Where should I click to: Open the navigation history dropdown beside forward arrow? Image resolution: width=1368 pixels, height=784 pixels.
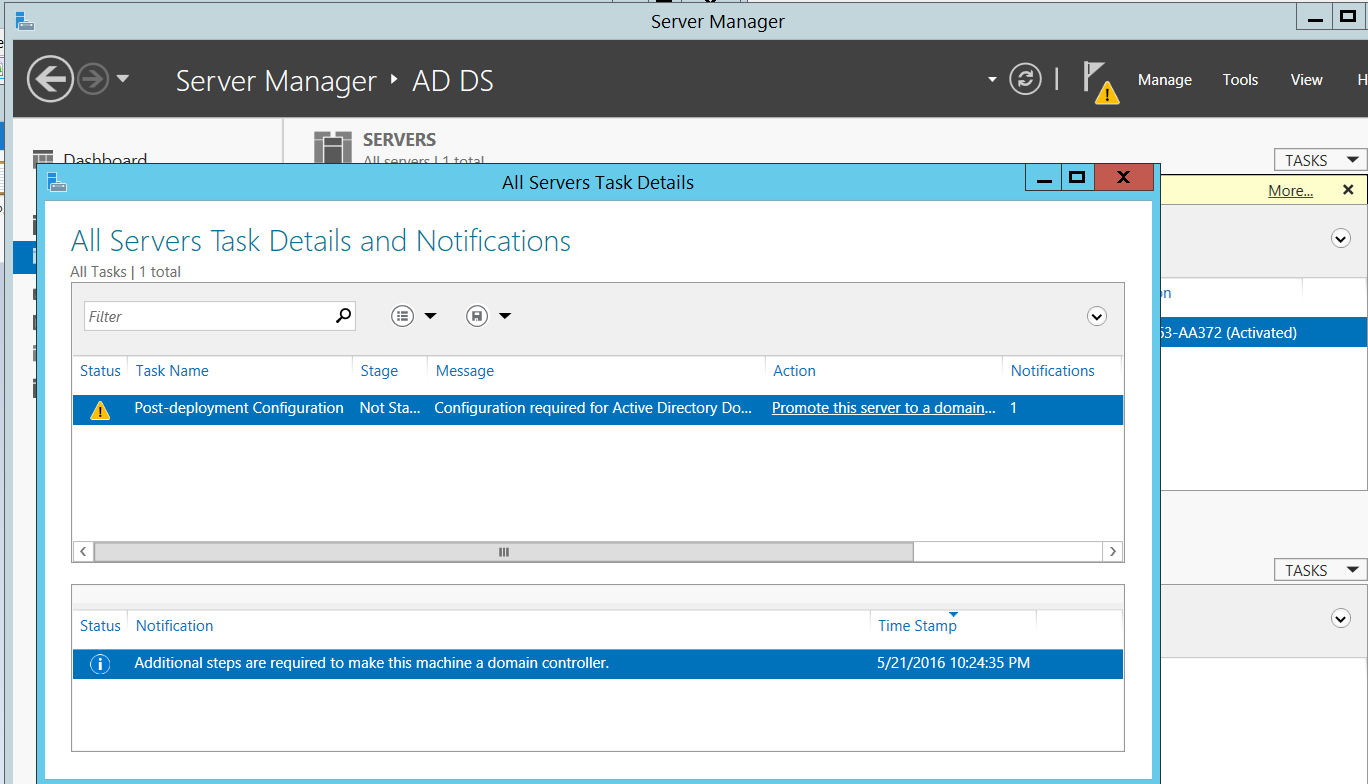tap(123, 78)
